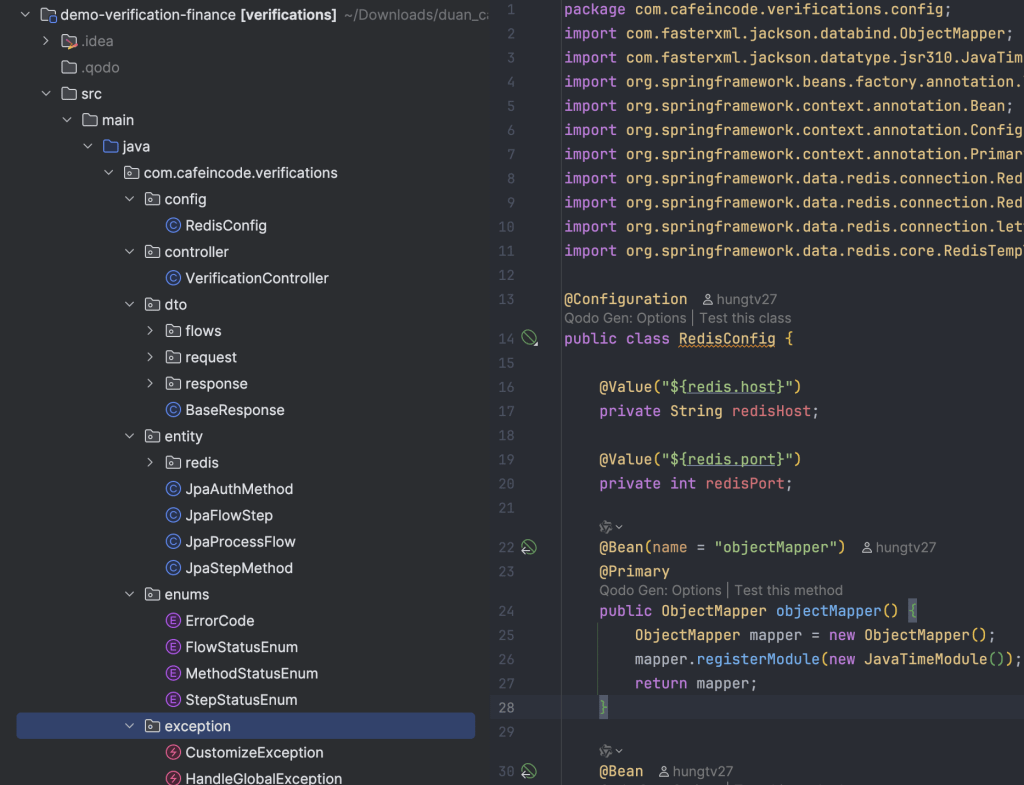
Task: Expand the flows folder
Action: click(150, 331)
